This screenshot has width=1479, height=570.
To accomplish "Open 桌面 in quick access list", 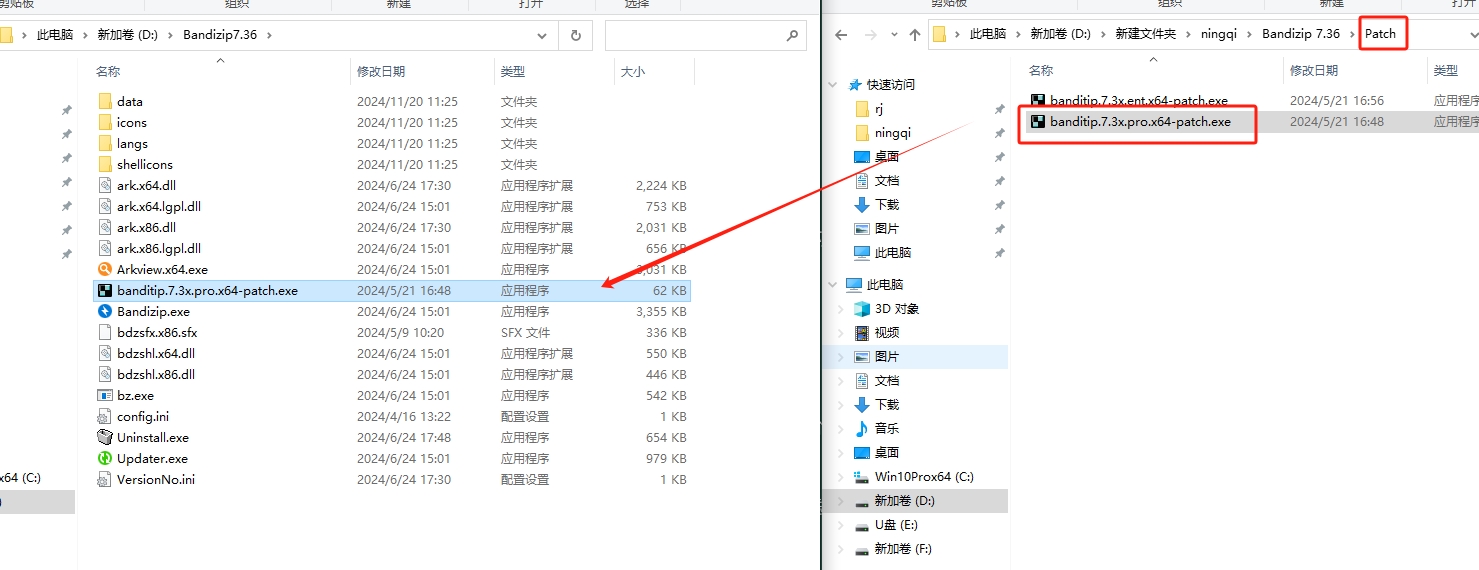I will (x=887, y=157).
